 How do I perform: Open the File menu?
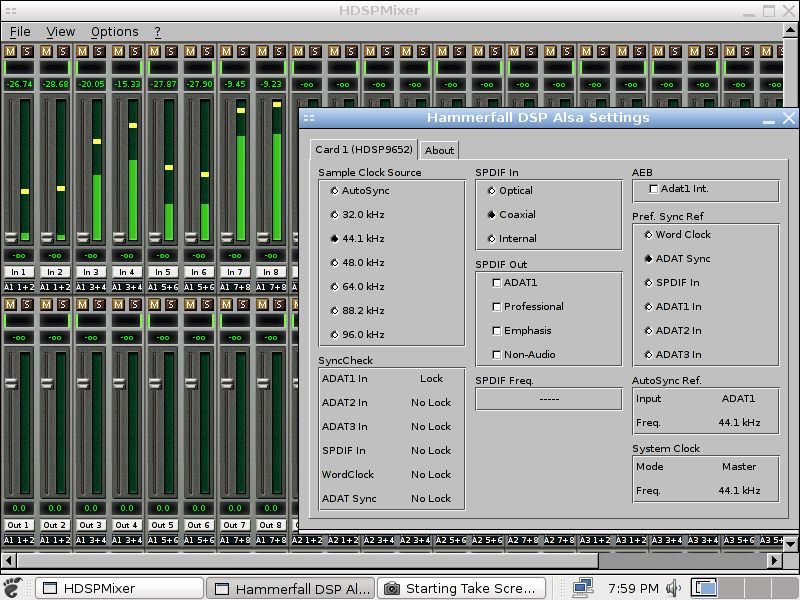click(20, 32)
